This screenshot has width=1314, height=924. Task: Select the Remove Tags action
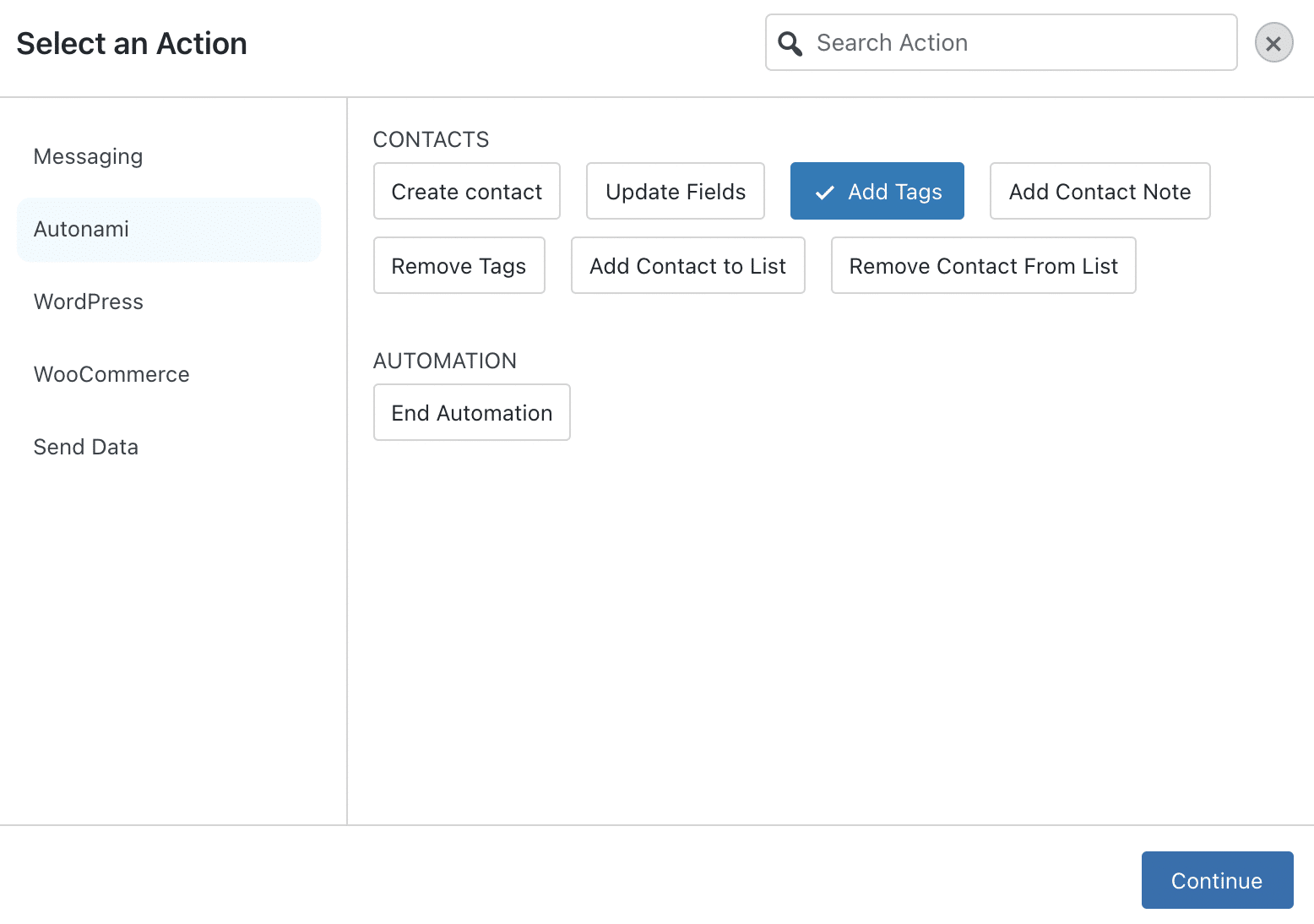pos(459,266)
